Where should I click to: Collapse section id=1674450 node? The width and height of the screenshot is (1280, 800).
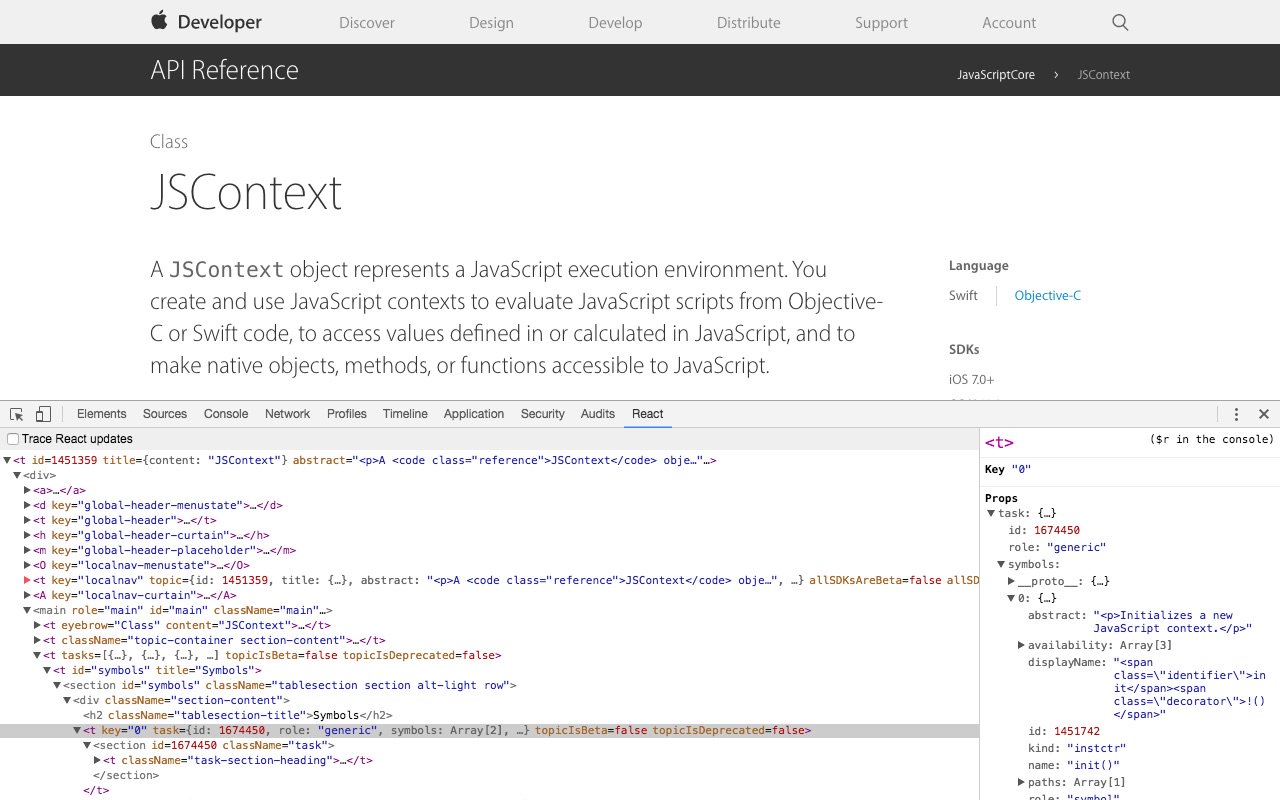pyautogui.click(x=88, y=746)
